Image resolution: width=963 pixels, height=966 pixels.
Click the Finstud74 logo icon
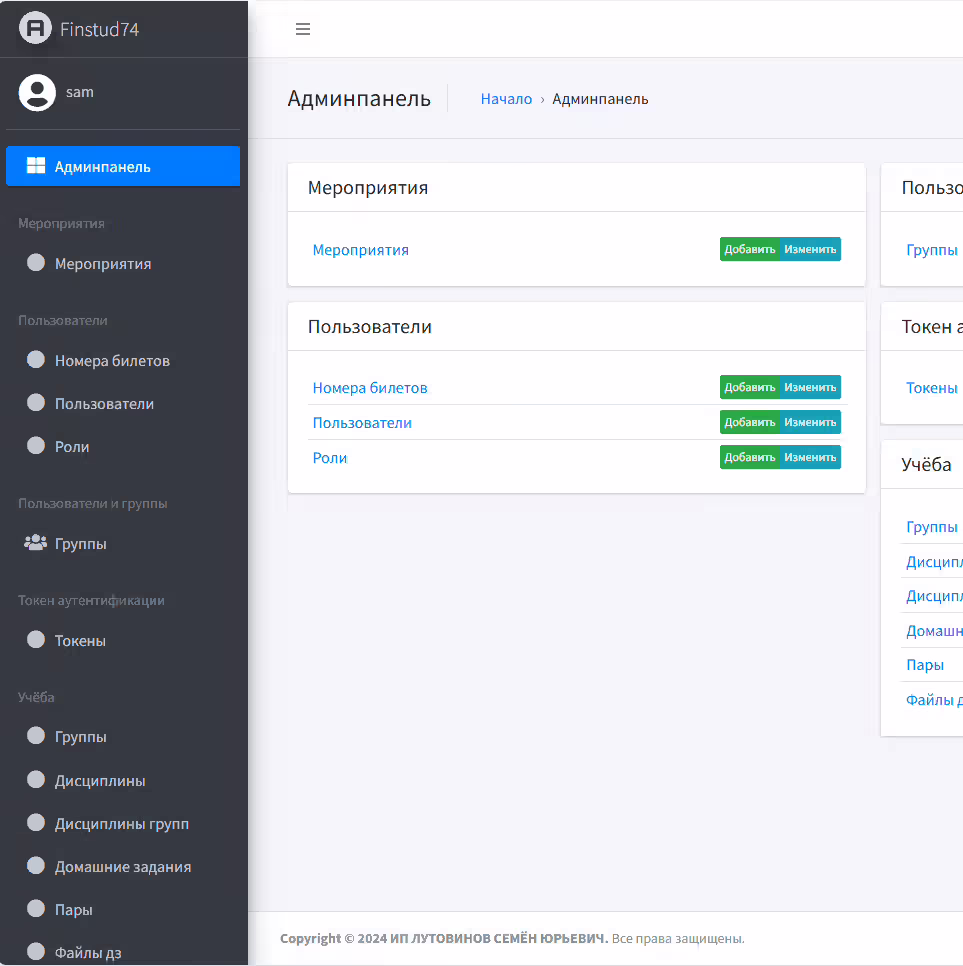(x=35, y=28)
